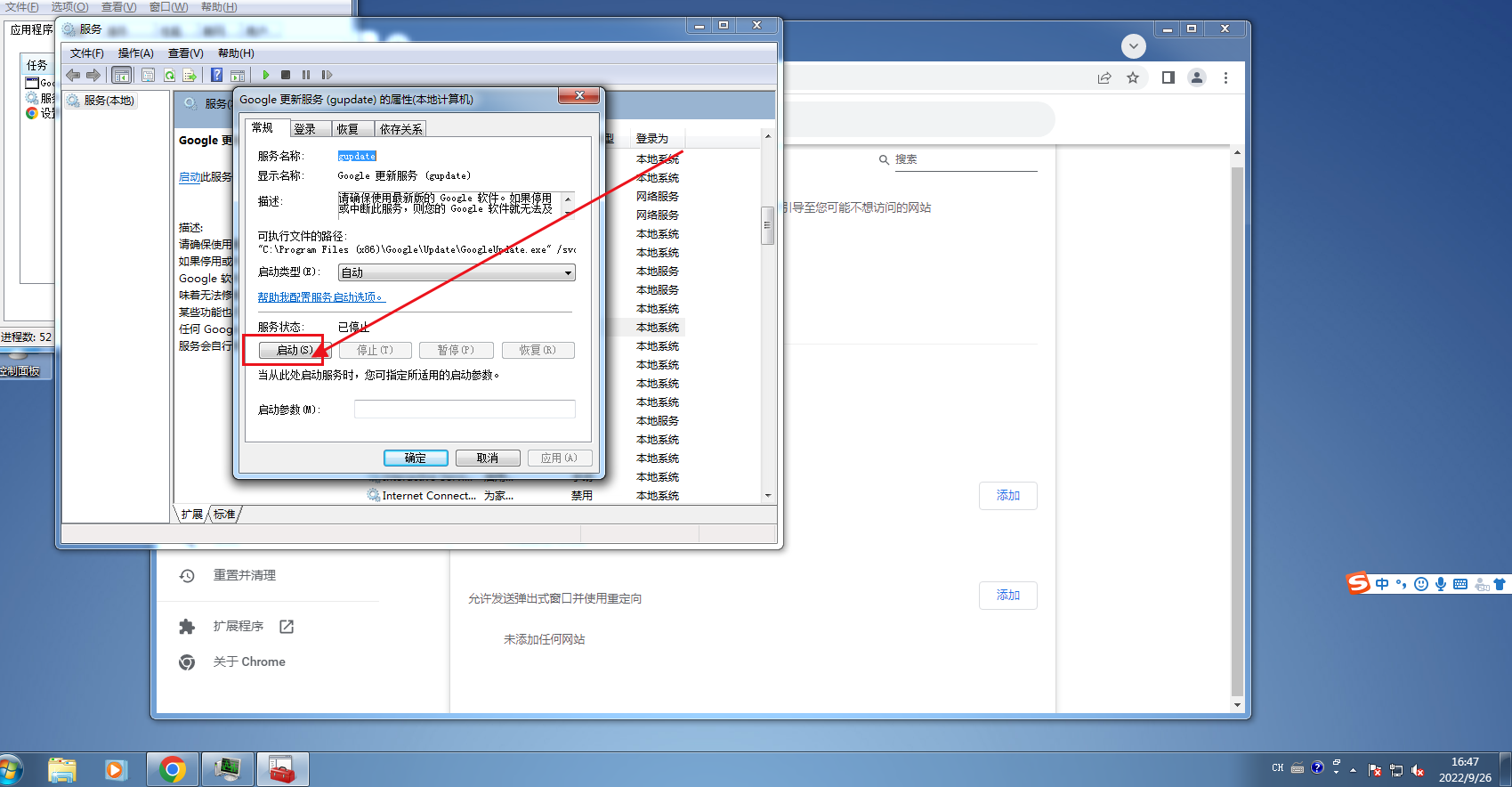Open the startup type combo box set to 自动

point(457,272)
